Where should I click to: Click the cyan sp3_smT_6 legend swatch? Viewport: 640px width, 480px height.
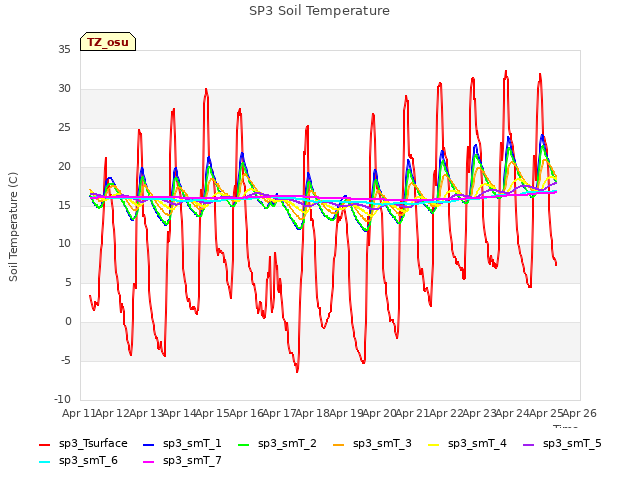(44, 462)
